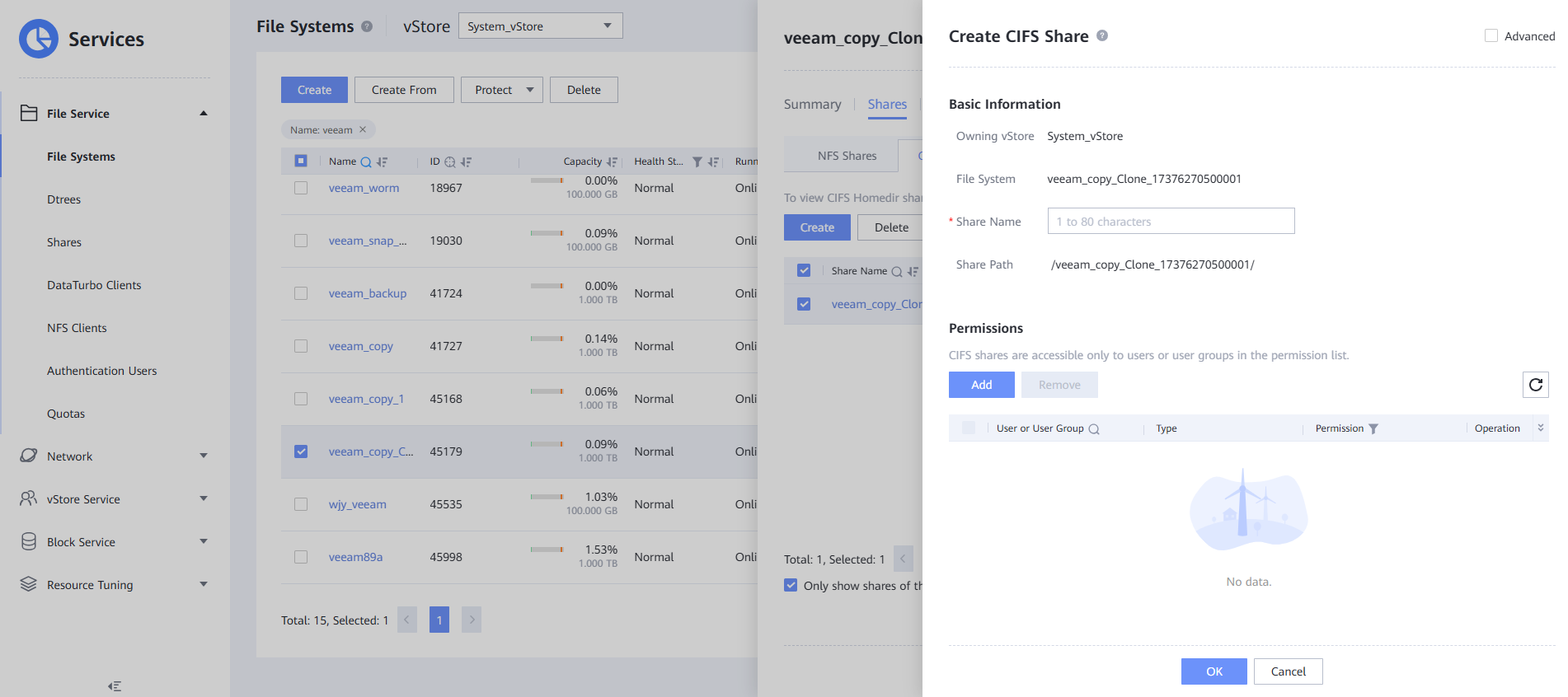Screen dimensions: 1568x697
Task: Click the Cancel button
Action: 1288,671
